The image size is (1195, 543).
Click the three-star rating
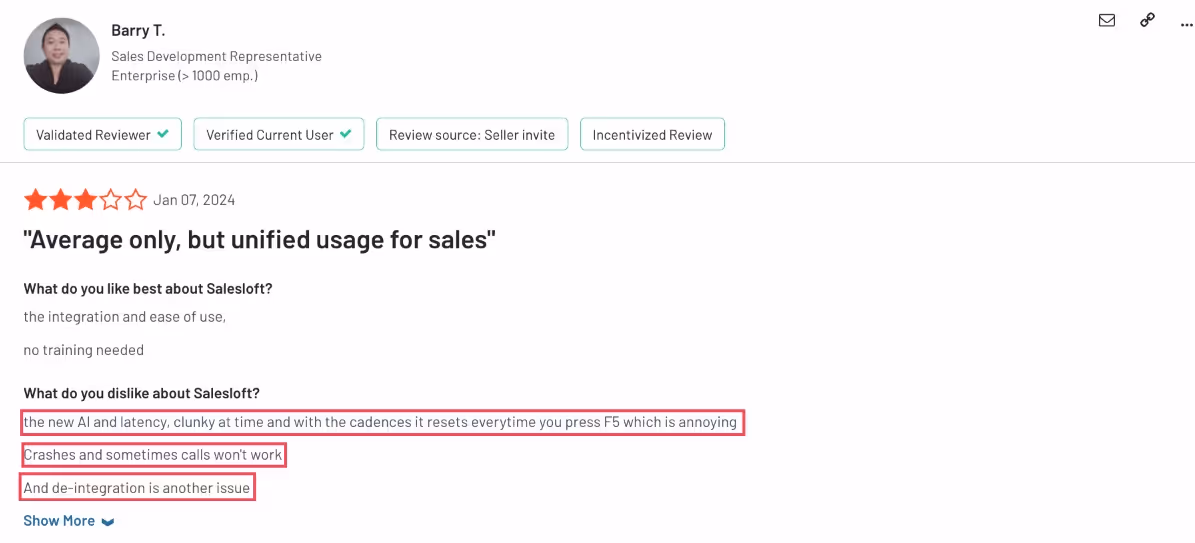coord(85,201)
